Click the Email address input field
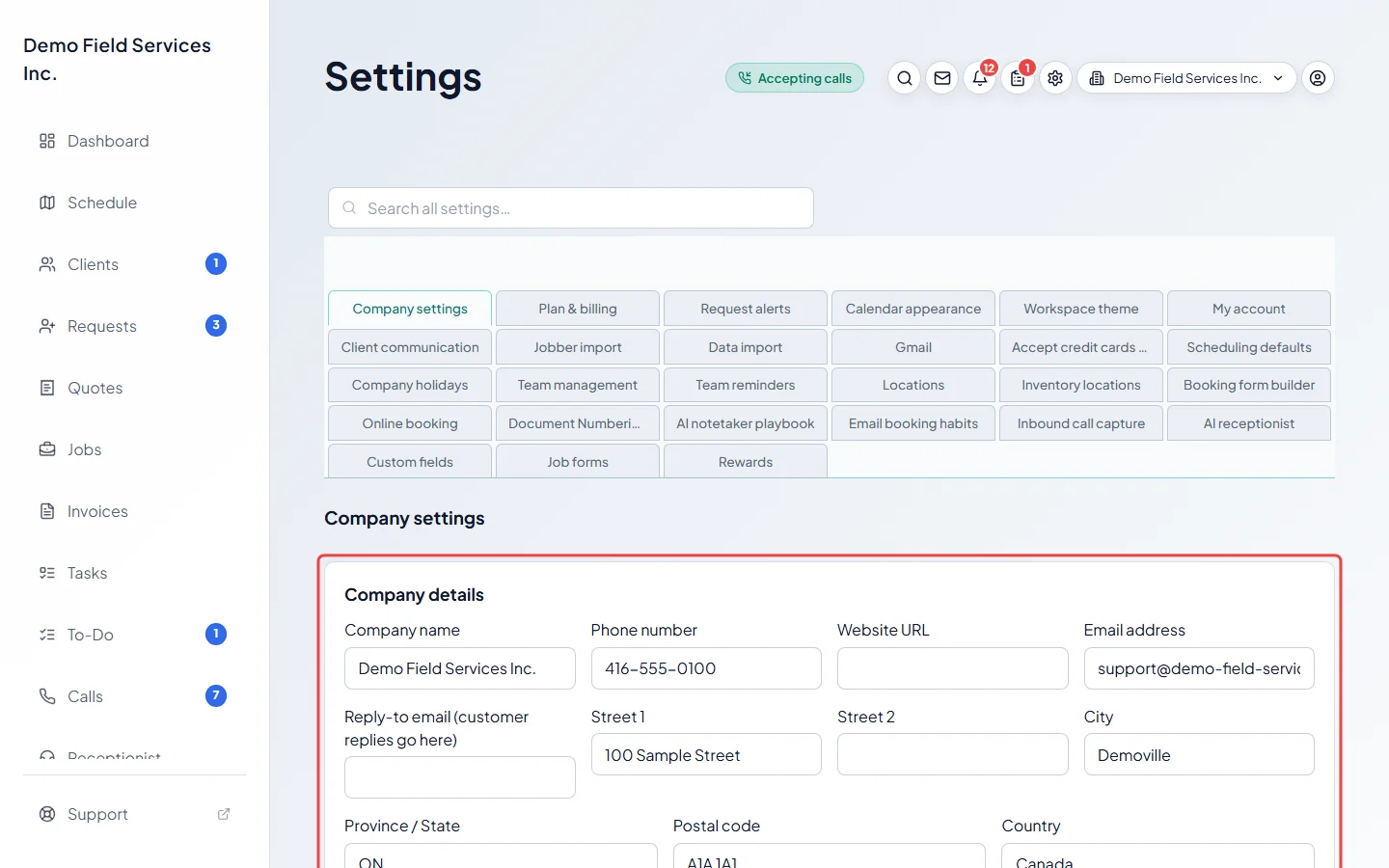The image size is (1389, 868). pyautogui.click(x=1199, y=668)
